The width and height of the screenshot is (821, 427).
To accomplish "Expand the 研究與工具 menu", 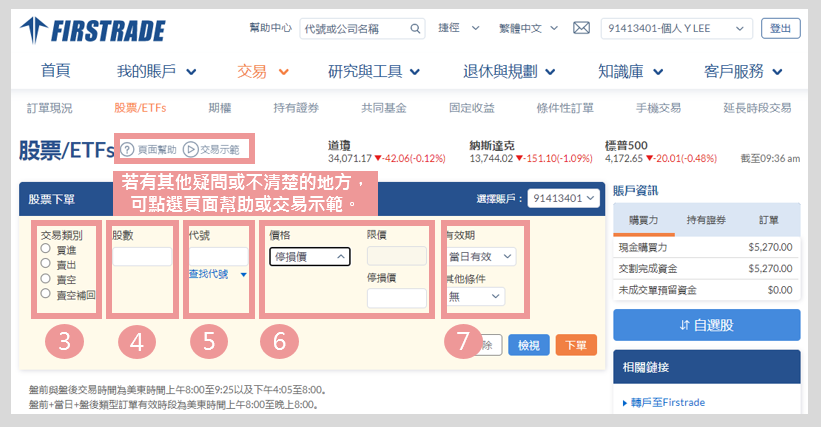I will [x=374, y=71].
